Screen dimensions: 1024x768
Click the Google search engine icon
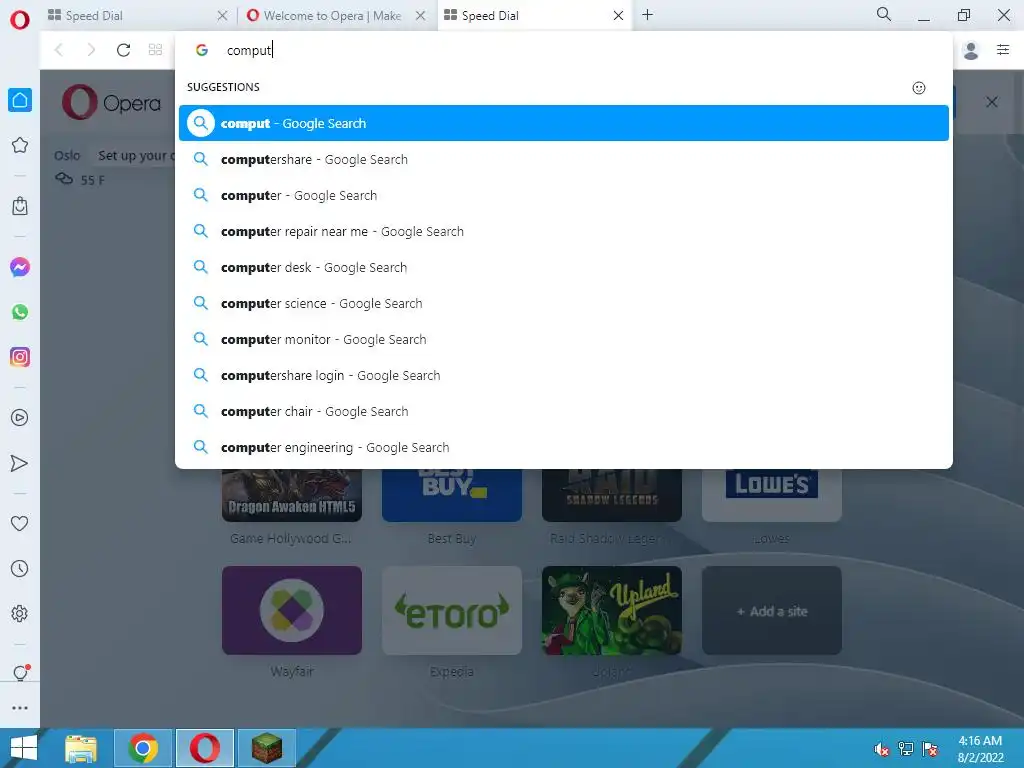[x=202, y=50]
